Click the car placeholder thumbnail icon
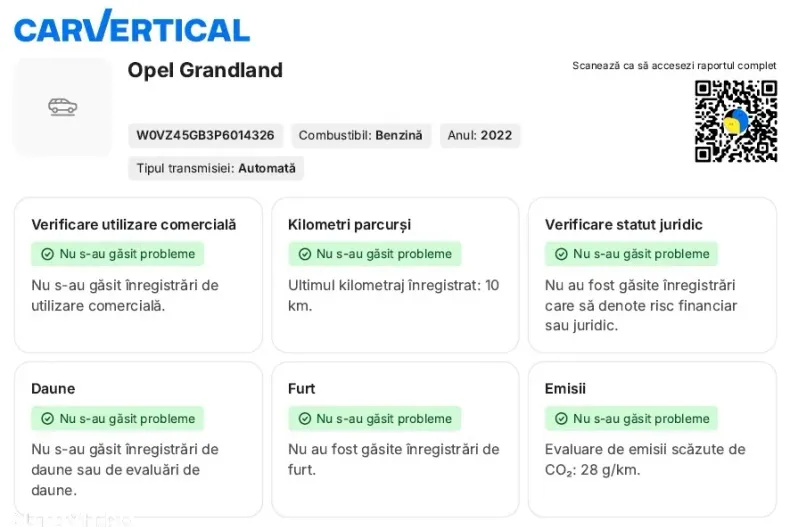The image size is (790, 527). coord(63,107)
